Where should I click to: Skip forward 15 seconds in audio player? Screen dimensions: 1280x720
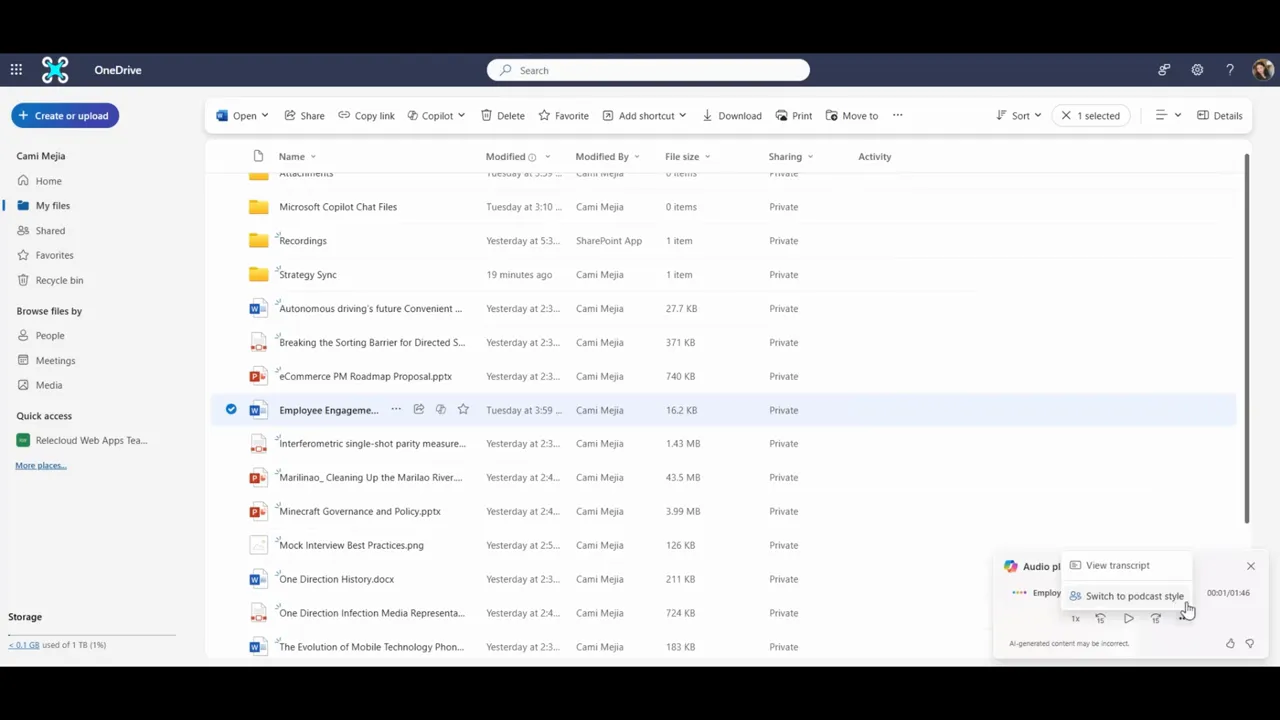point(1156,618)
